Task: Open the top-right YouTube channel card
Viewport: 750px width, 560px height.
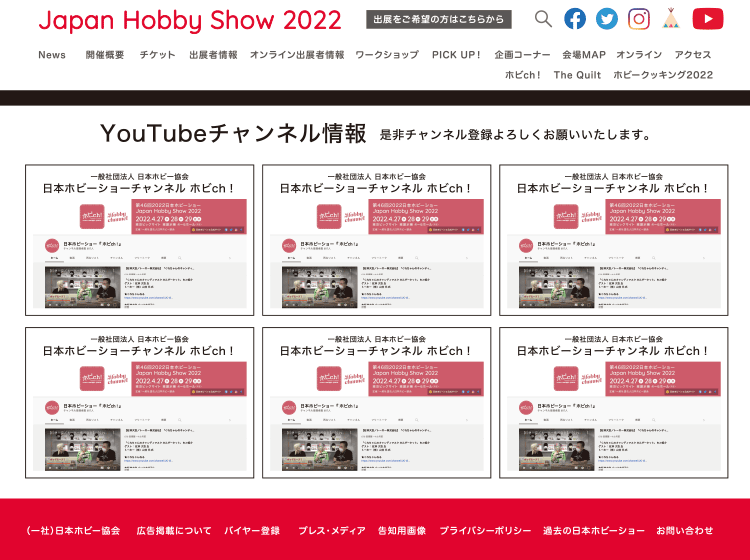Action: [614, 240]
